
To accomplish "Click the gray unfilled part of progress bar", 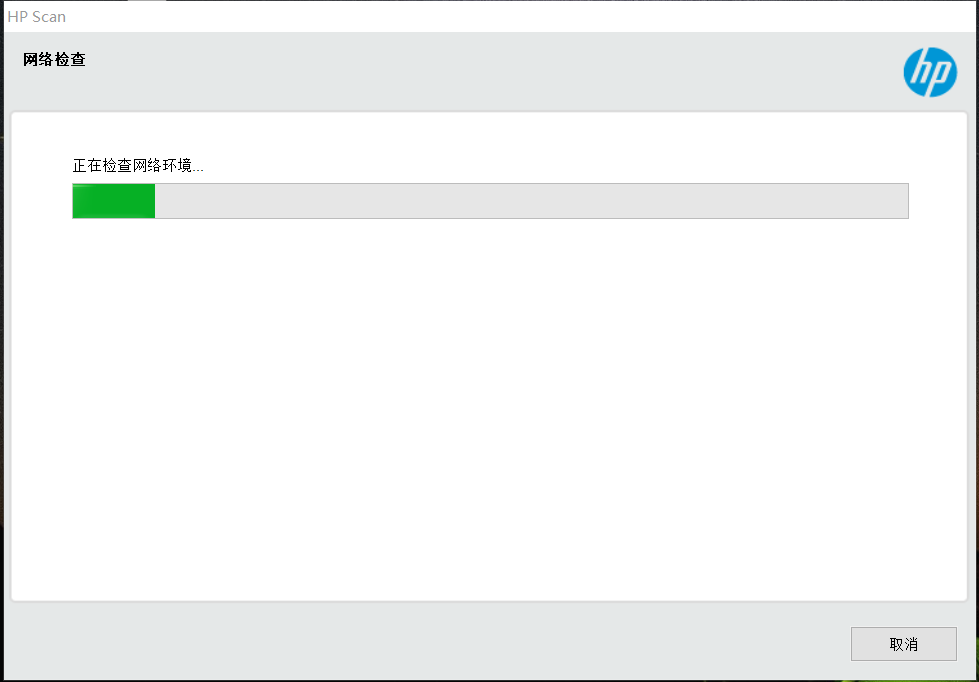I will (531, 201).
